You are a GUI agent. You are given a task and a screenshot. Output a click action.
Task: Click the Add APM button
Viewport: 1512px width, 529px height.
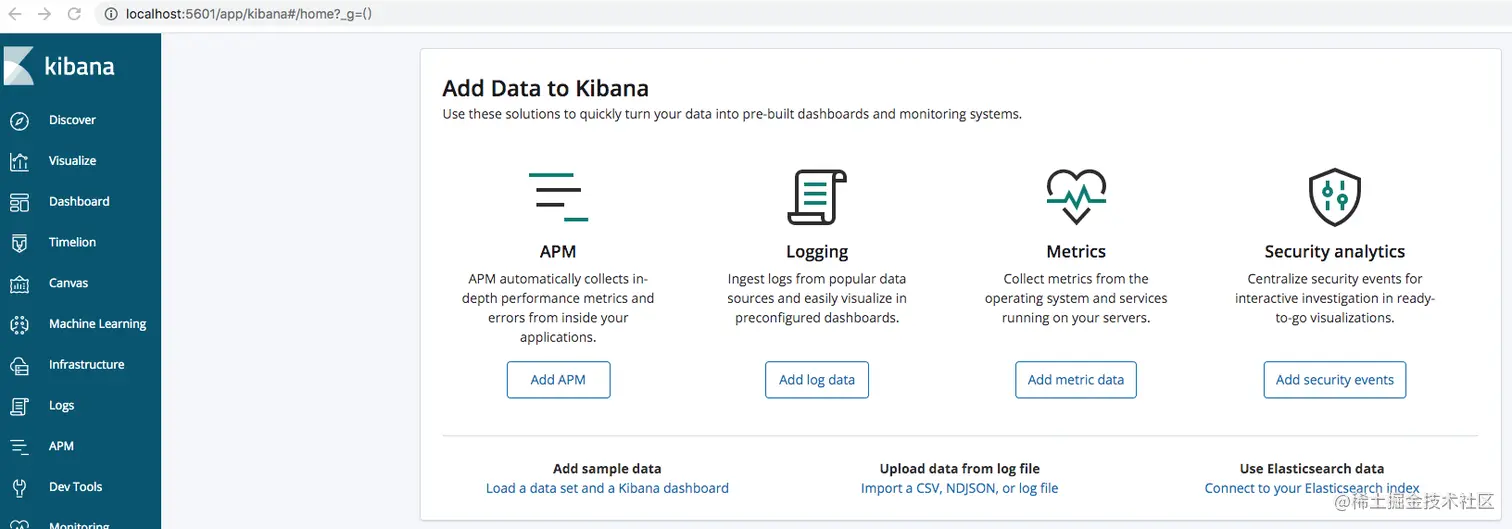pos(558,380)
